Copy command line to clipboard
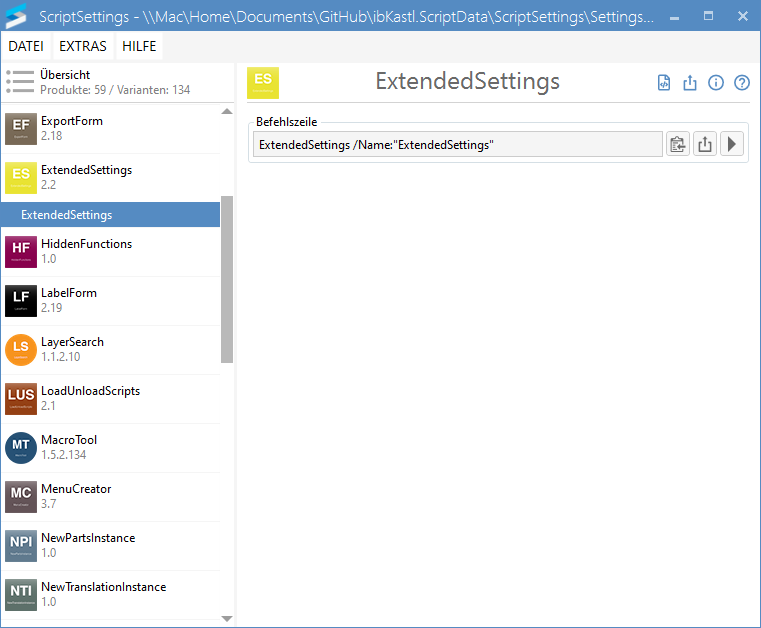This screenshot has width=761, height=628. pos(678,145)
